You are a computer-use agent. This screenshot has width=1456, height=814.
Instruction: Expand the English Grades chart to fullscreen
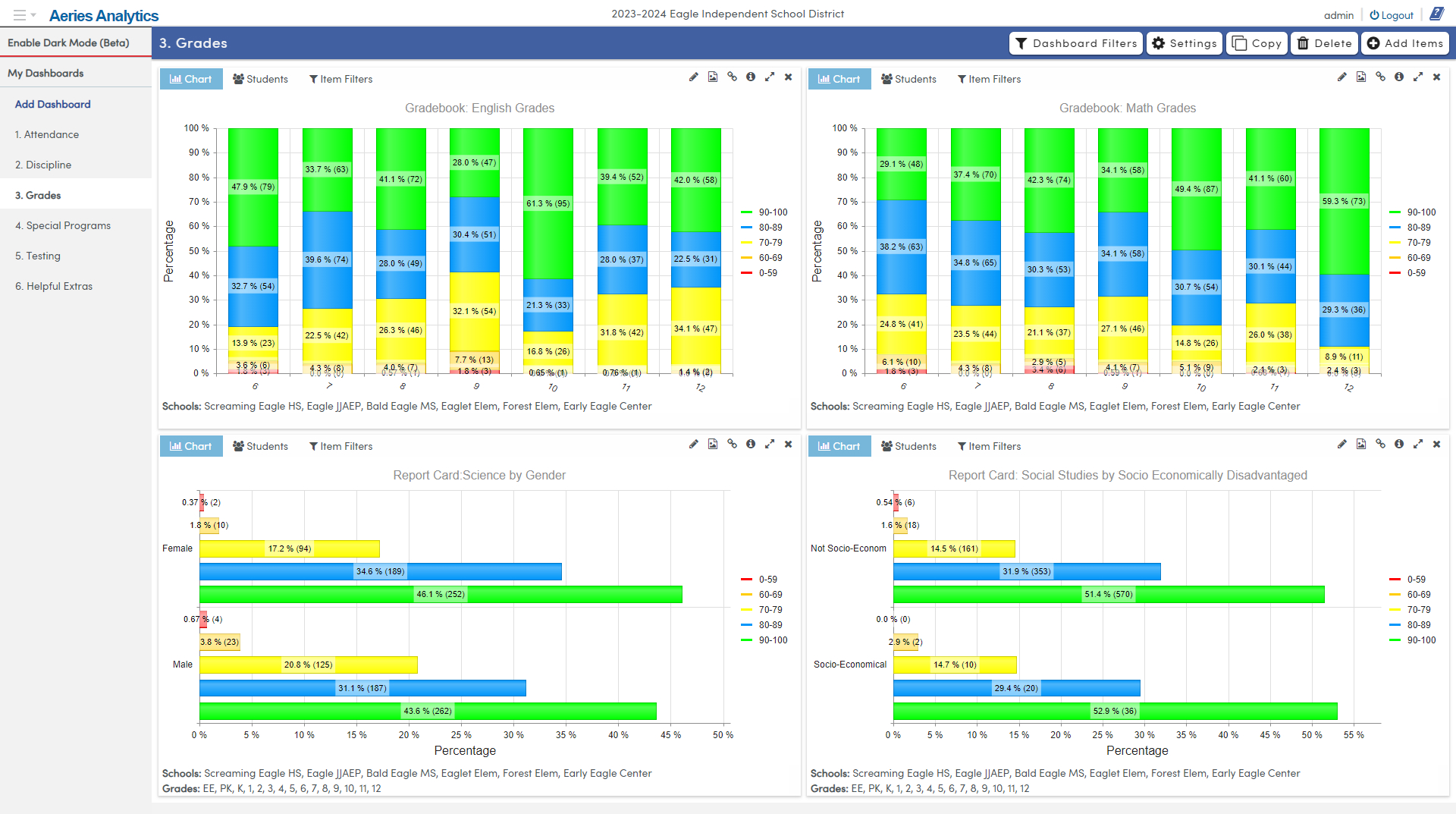pyautogui.click(x=770, y=77)
